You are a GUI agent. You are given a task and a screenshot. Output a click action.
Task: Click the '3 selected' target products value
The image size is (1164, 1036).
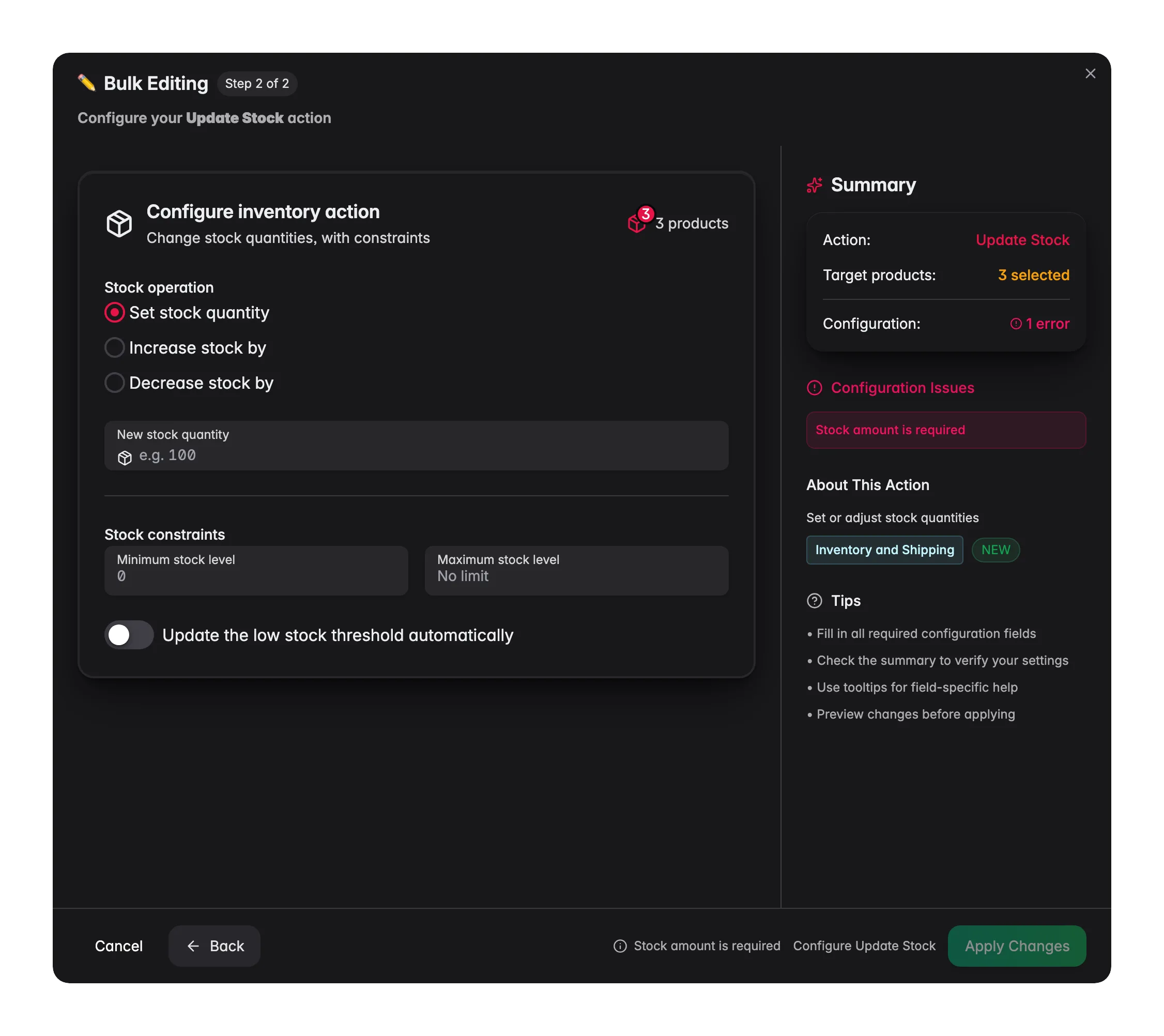(x=1034, y=275)
